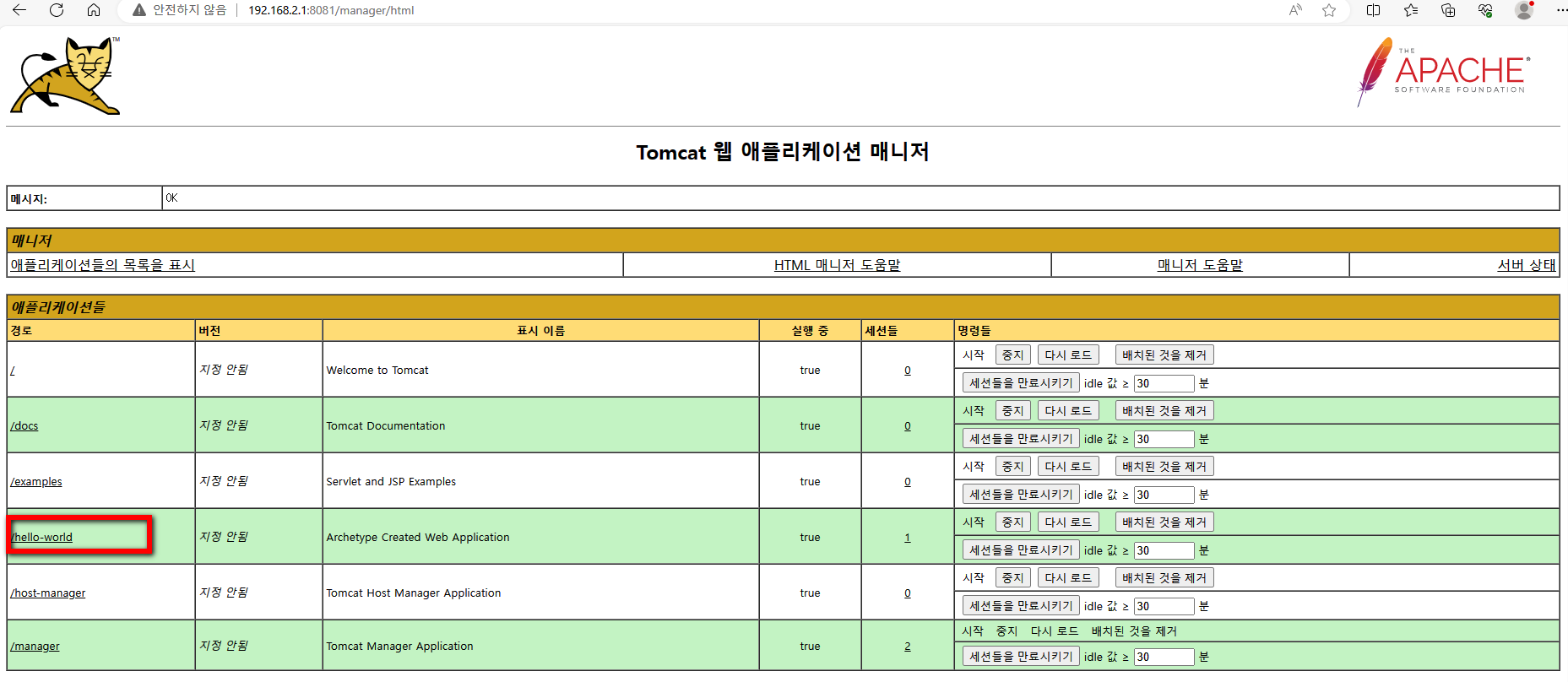
Task: Reload the /hello-world application
Action: click(x=1068, y=522)
